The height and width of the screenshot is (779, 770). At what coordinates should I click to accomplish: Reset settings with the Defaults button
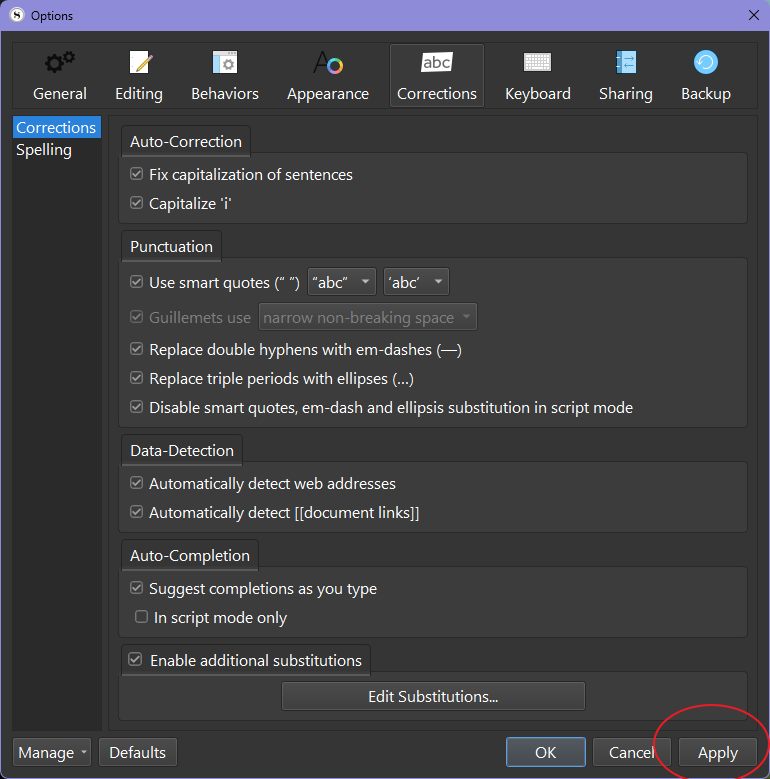tap(138, 752)
